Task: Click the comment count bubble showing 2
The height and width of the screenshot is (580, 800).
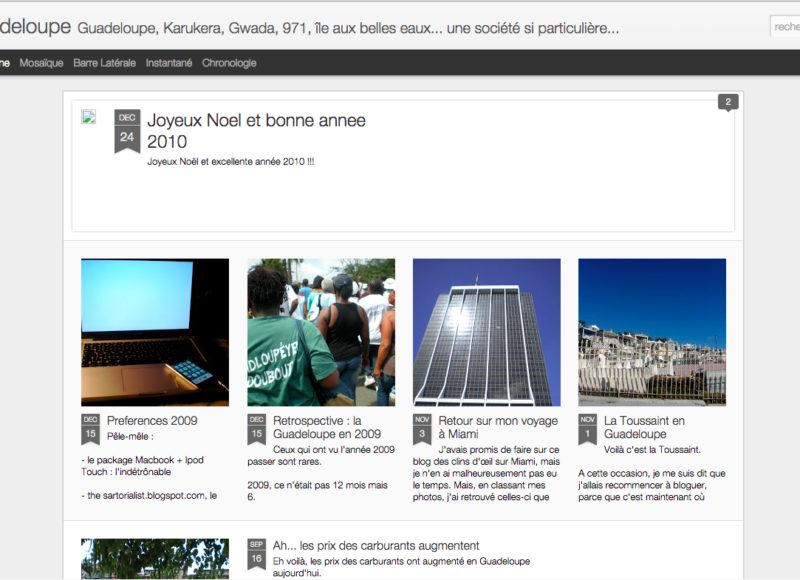Action: click(728, 101)
